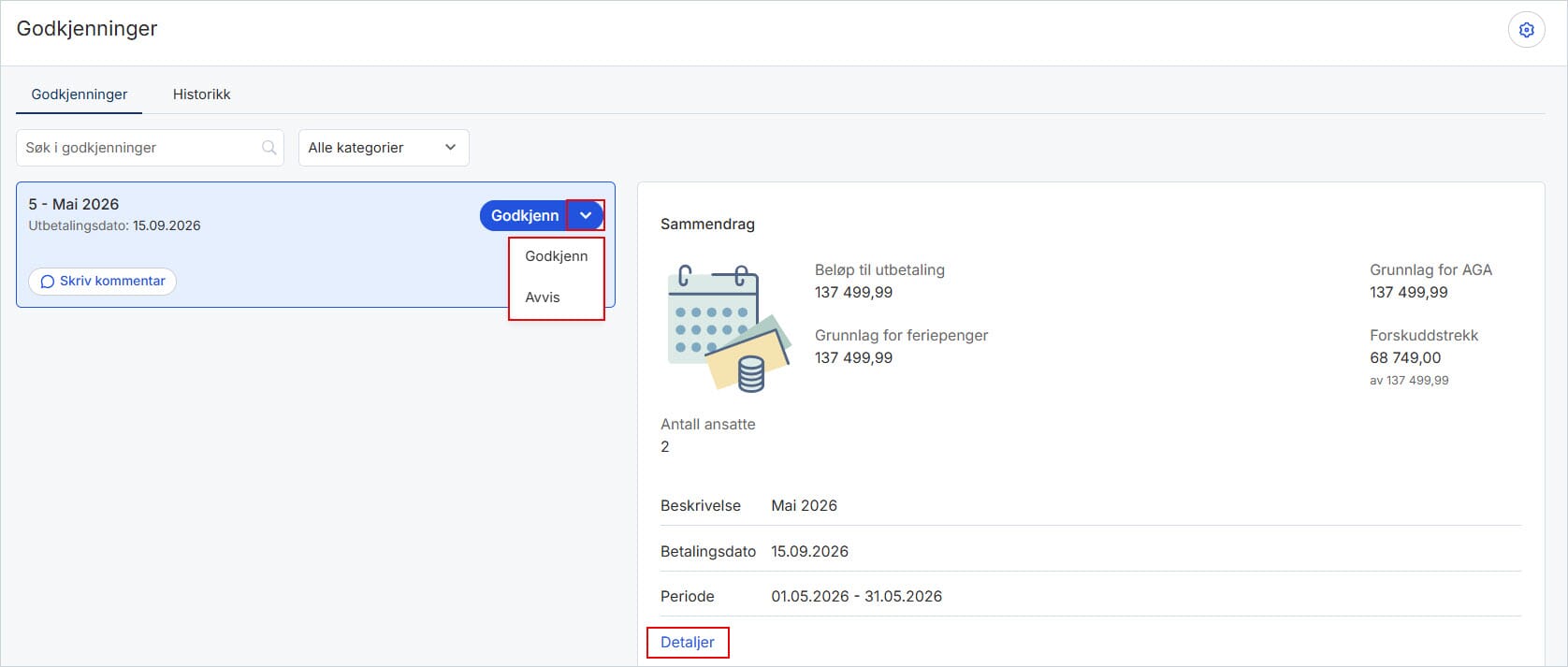Open the settings gear icon
This screenshot has width=1568, height=667.
tap(1526, 30)
